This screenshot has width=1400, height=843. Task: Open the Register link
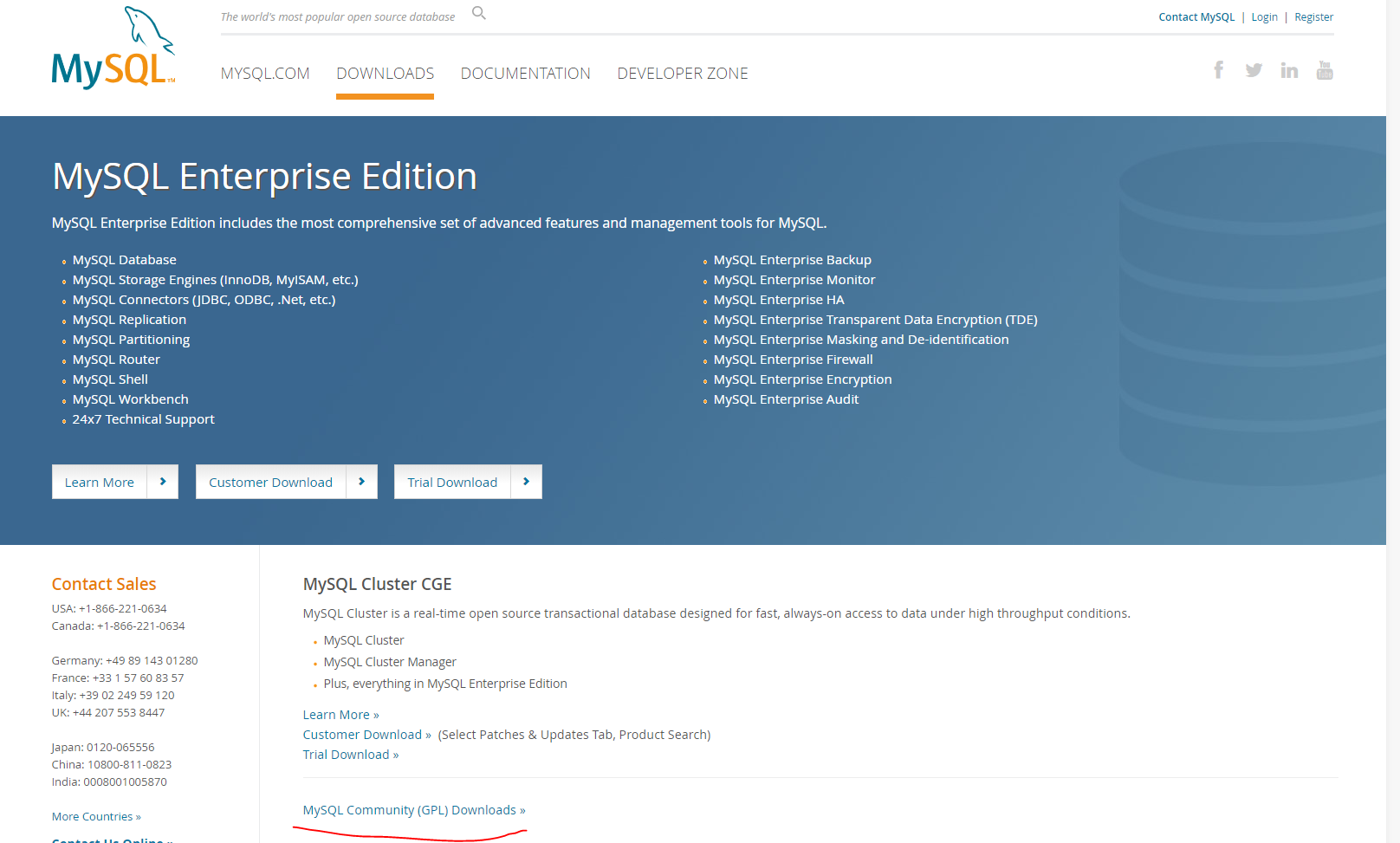(x=1314, y=17)
